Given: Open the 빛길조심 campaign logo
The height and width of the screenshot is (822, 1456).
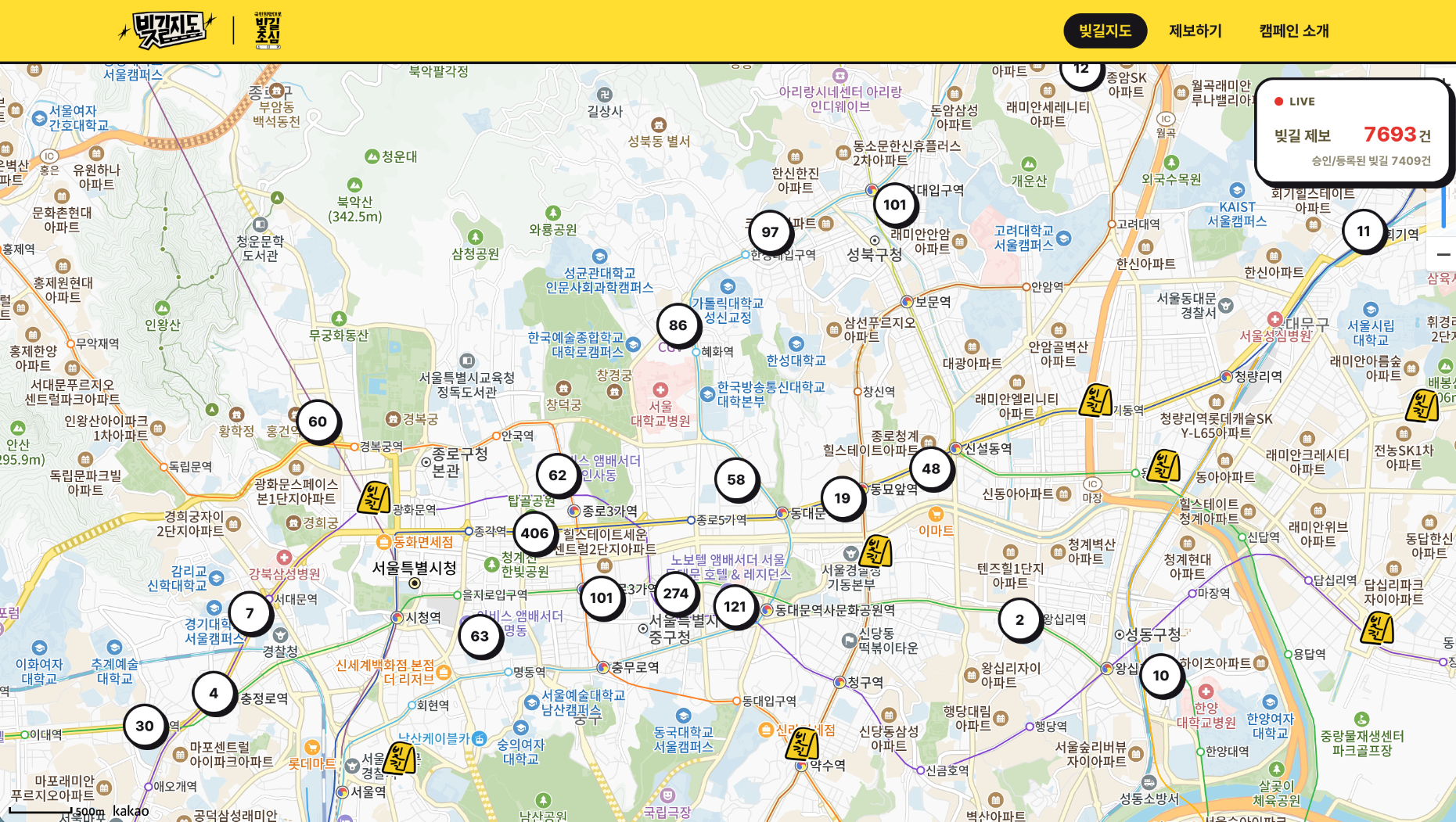Looking at the screenshot, I should pyautogui.click(x=268, y=31).
